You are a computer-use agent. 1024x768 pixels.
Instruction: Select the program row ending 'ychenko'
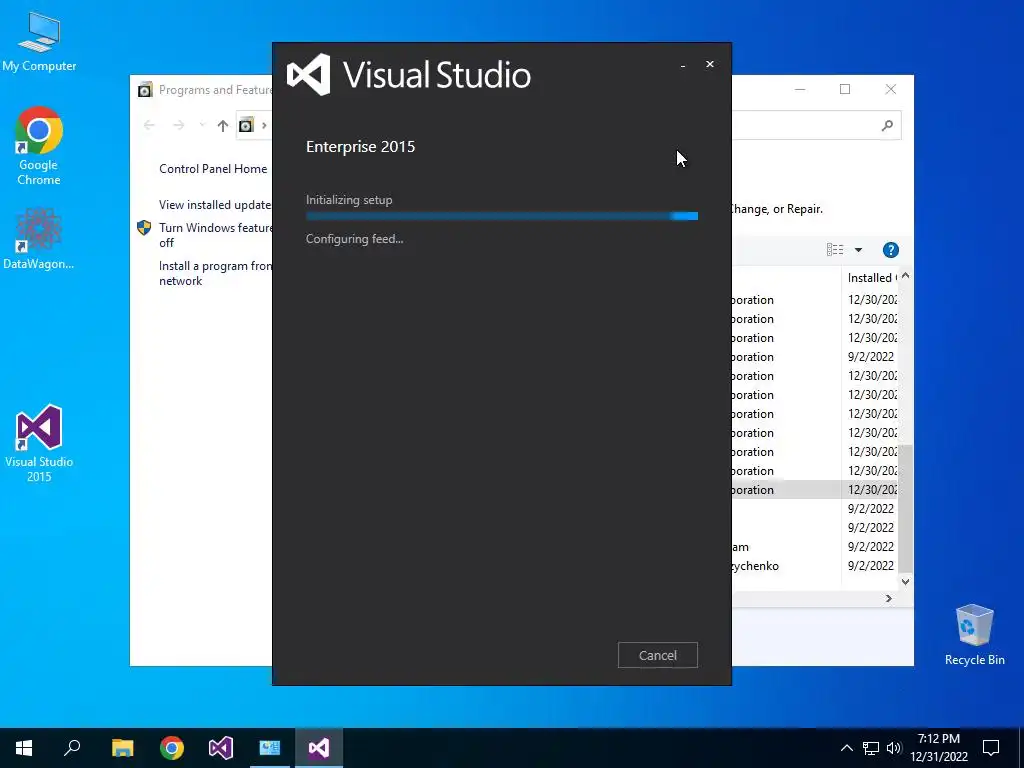coord(815,566)
